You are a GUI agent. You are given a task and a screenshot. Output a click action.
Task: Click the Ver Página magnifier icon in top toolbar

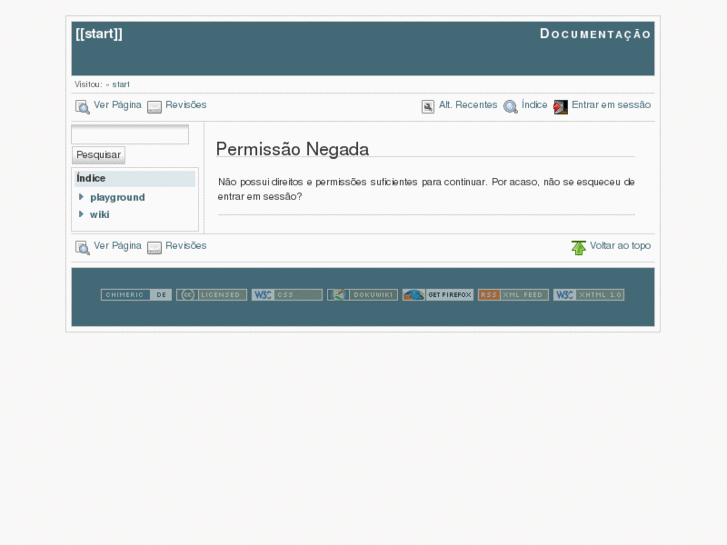(x=83, y=107)
